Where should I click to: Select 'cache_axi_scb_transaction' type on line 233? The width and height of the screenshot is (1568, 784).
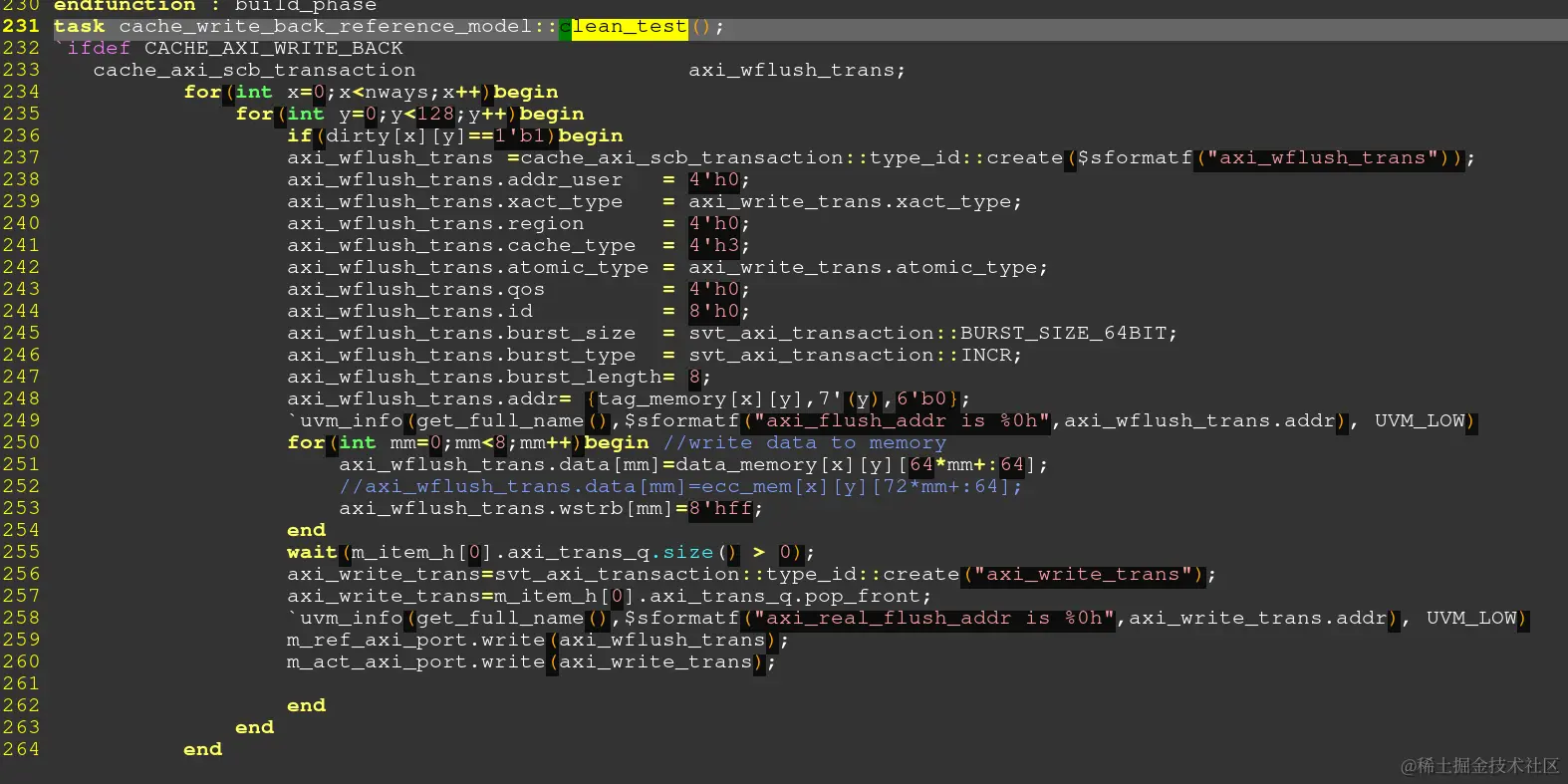click(255, 70)
